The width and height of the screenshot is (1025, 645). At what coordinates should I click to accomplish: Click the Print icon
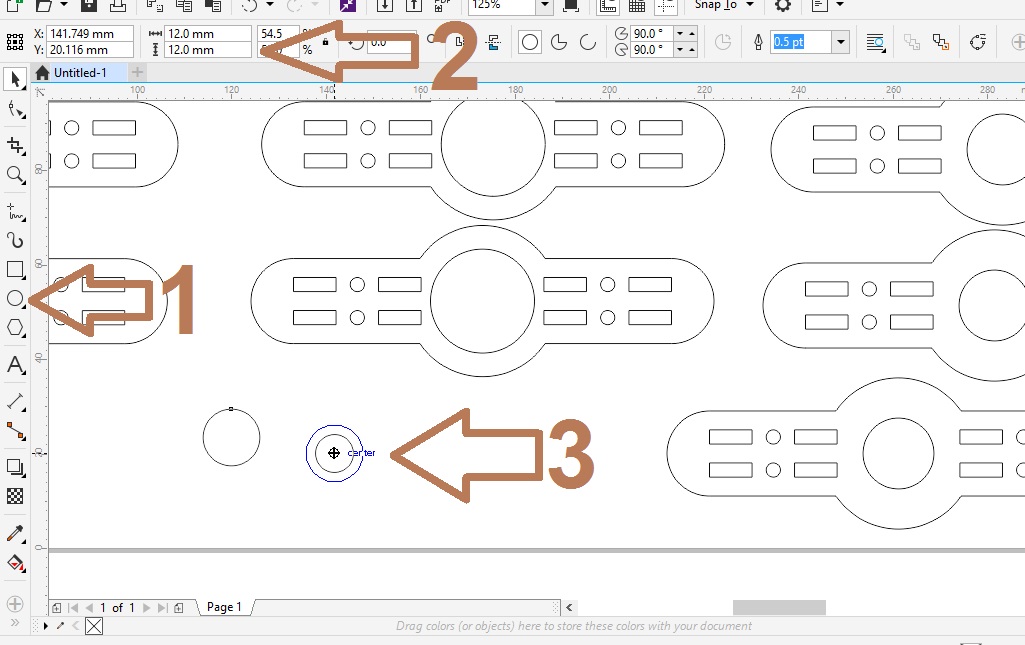click(x=118, y=5)
